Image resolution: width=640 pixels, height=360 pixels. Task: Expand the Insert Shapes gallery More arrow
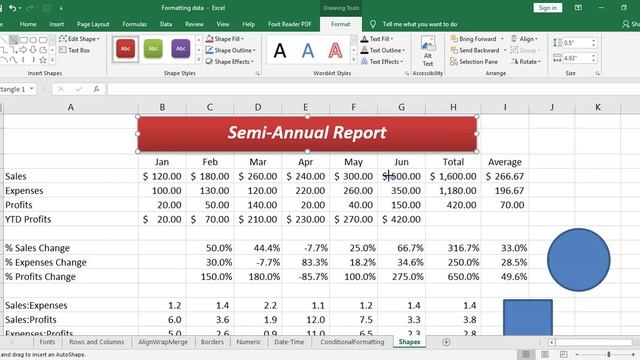tap(52, 60)
